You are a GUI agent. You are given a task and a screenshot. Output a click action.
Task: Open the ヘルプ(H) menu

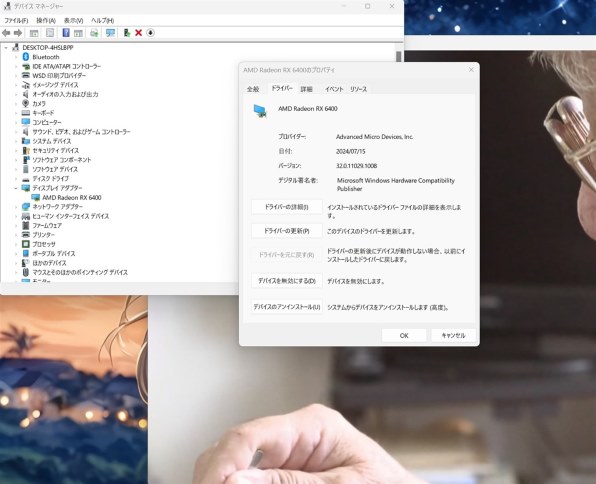click(102, 21)
